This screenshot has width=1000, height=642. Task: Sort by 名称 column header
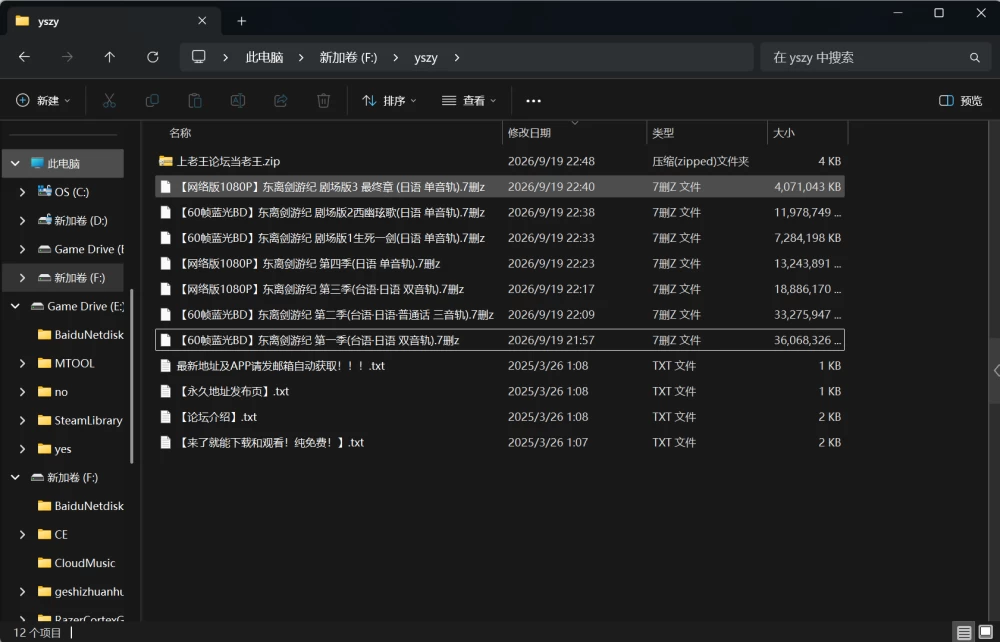328,133
